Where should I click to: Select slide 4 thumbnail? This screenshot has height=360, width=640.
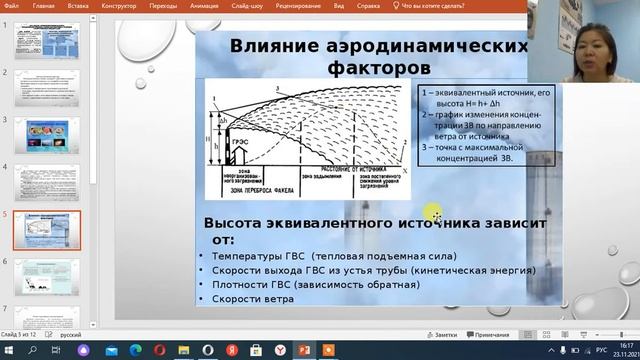point(47,183)
